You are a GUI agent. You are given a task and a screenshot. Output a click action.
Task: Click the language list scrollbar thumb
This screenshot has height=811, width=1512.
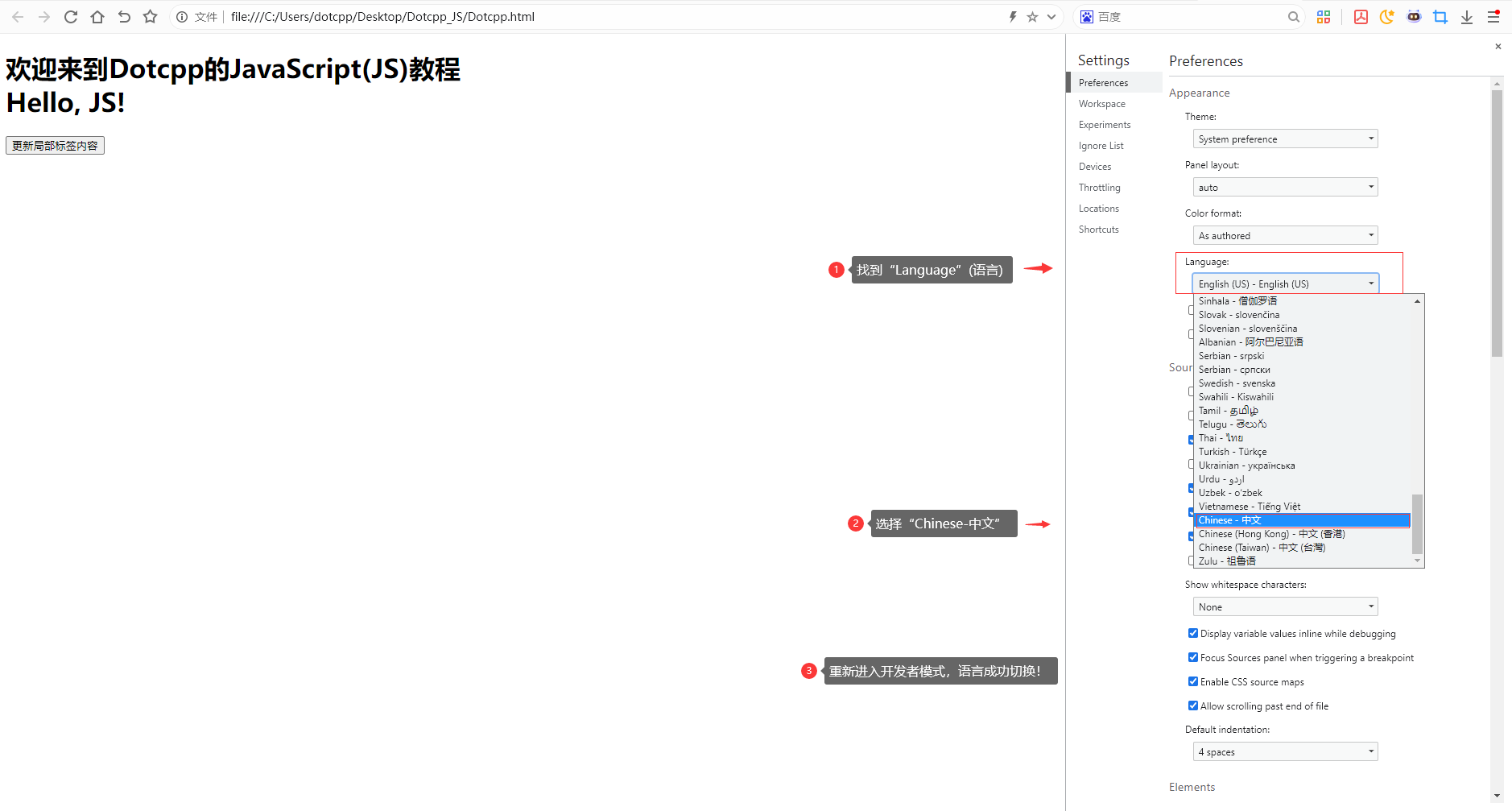click(x=1417, y=523)
